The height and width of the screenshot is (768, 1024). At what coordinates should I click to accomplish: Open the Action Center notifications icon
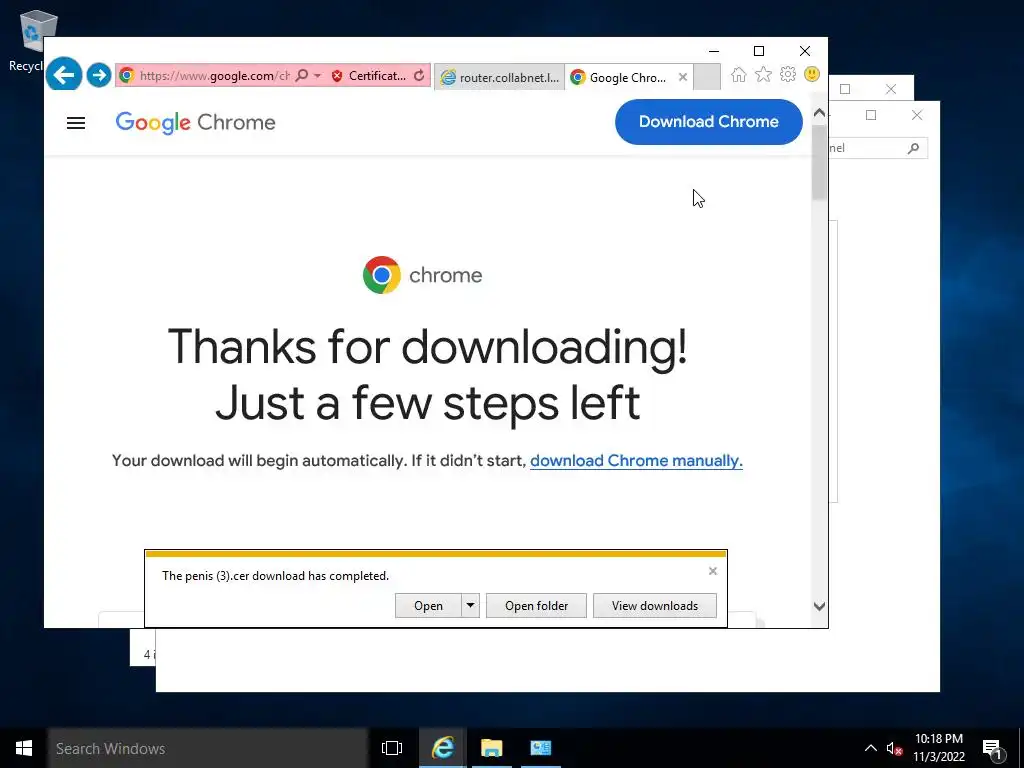pos(993,748)
